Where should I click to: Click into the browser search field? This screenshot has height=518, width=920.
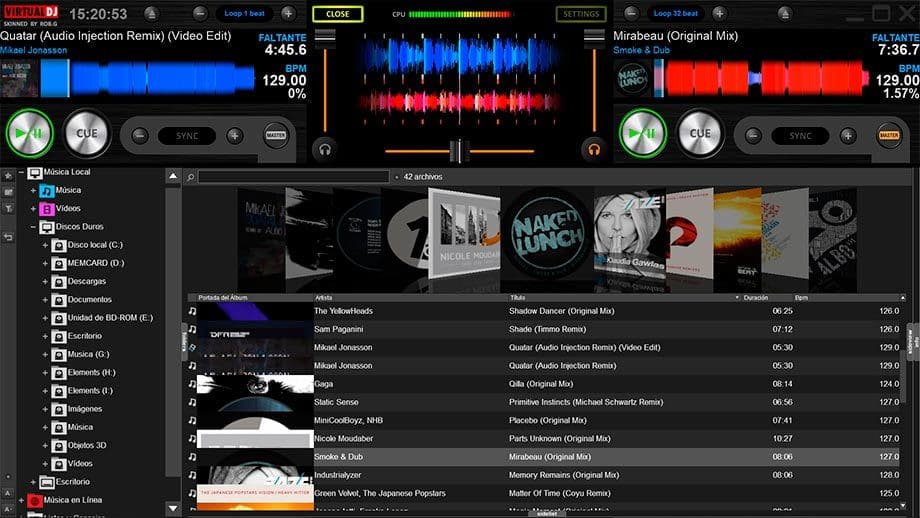[293, 177]
